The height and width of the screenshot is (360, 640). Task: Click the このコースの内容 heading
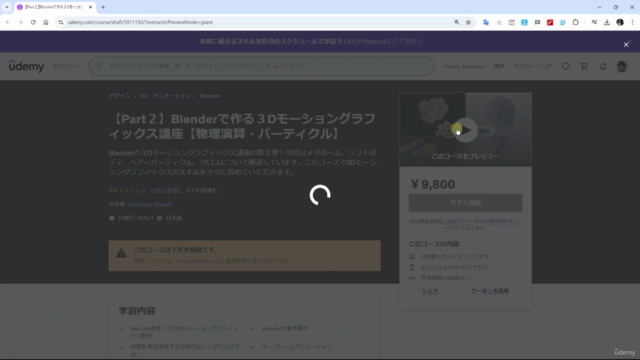click(x=434, y=244)
